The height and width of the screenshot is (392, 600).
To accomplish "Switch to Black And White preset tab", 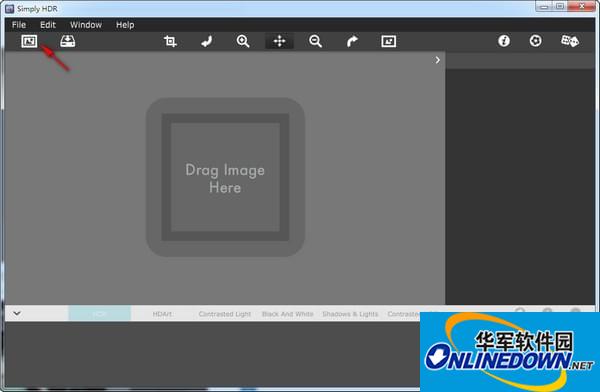I will coord(287,314).
